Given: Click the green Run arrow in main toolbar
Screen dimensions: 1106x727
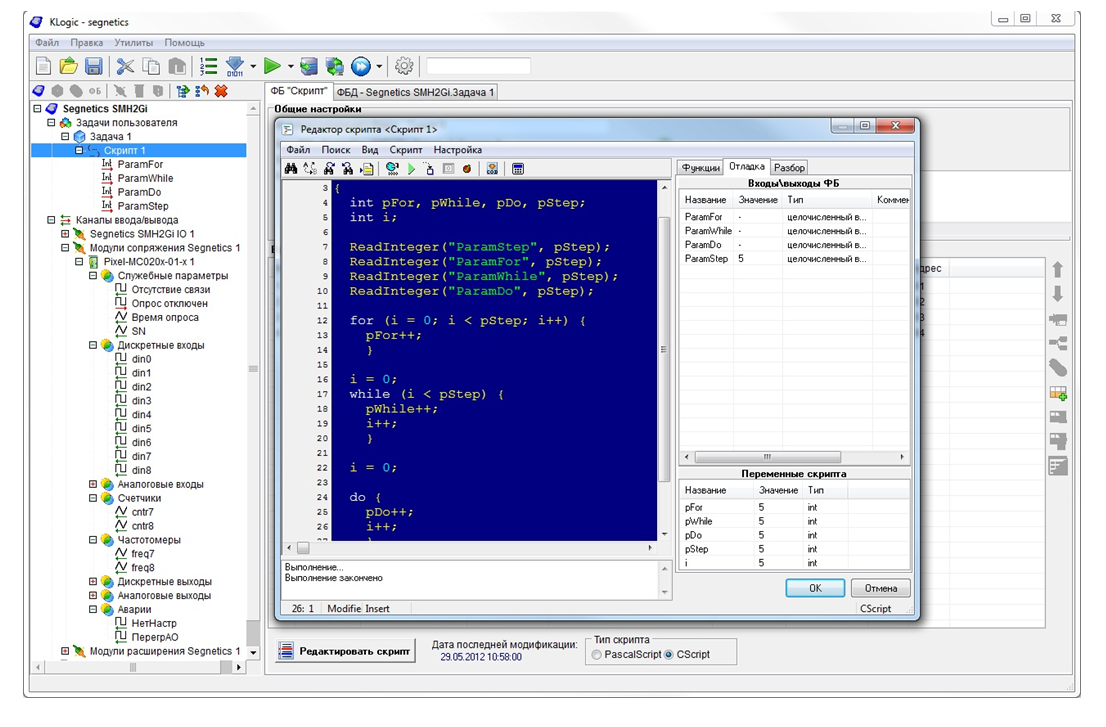Looking at the screenshot, I should [272, 67].
